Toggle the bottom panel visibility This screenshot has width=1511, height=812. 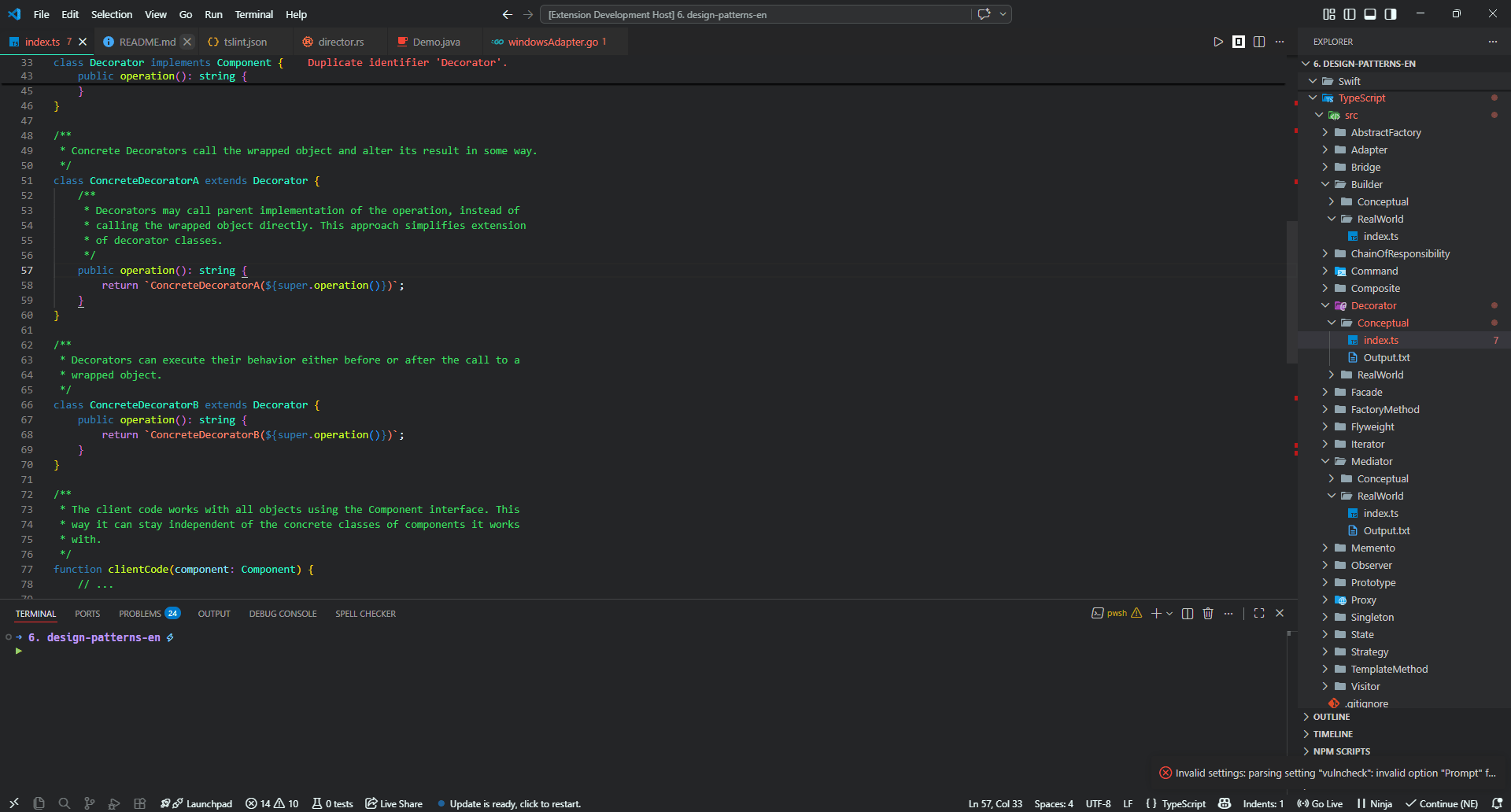coord(1370,14)
